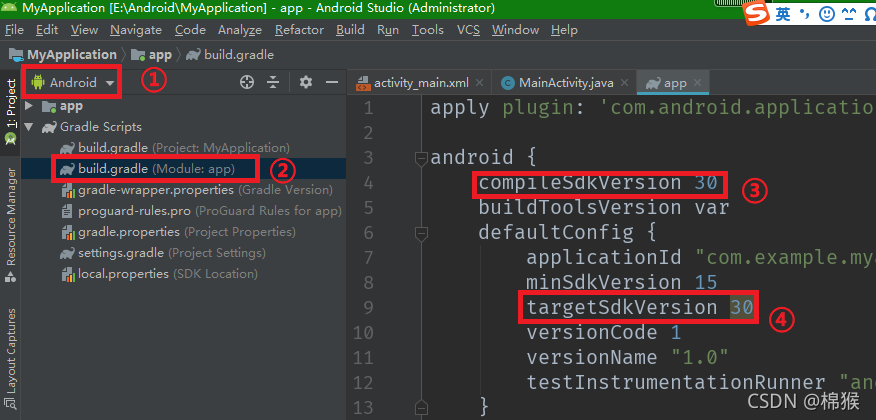Collapse the Gradle Scripts node
Image resolution: width=876 pixels, height=420 pixels.
pos(29,127)
